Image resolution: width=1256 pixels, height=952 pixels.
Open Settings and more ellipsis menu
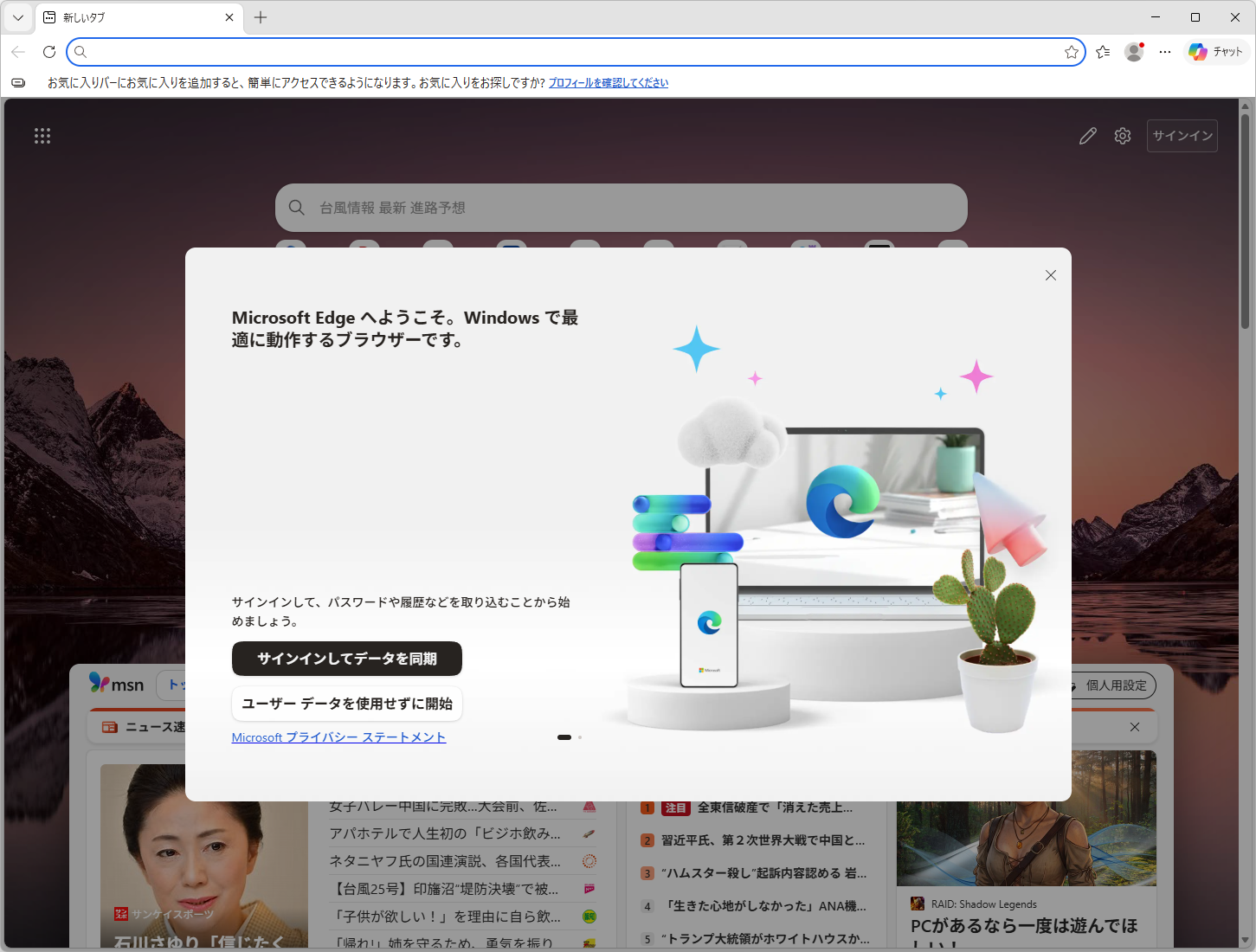(1165, 52)
